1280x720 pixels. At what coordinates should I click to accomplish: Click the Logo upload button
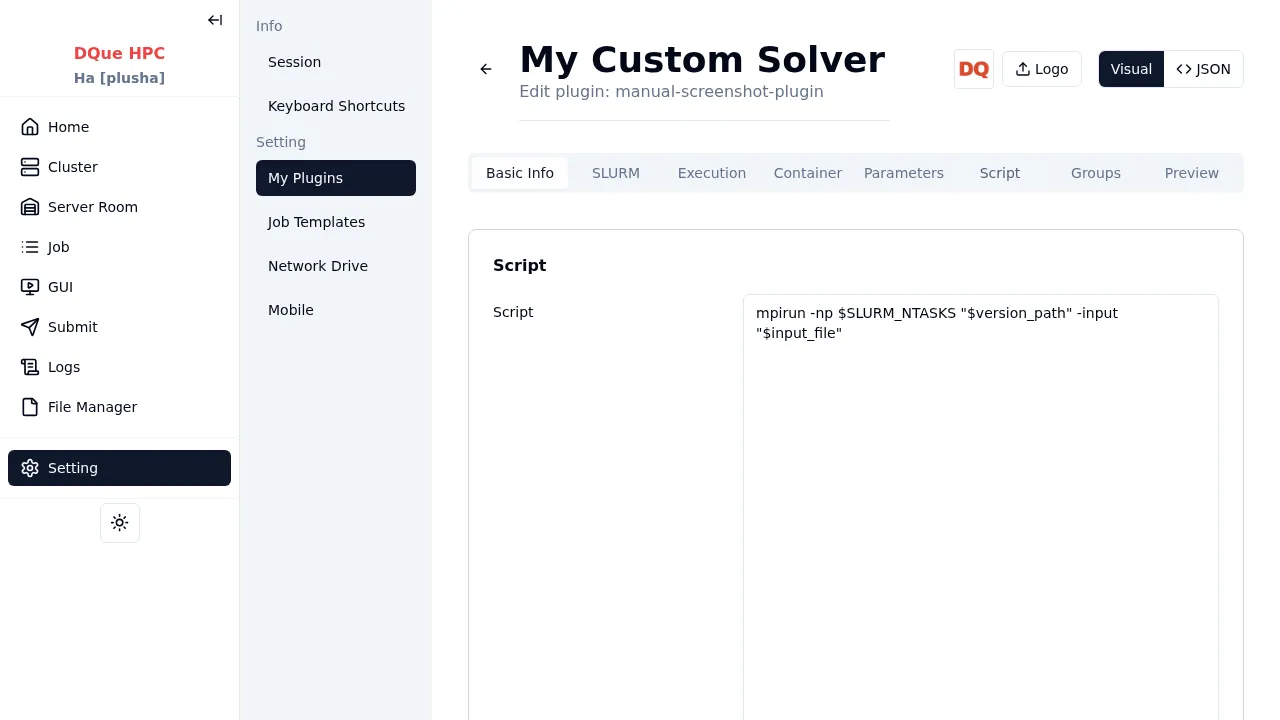coord(1041,69)
